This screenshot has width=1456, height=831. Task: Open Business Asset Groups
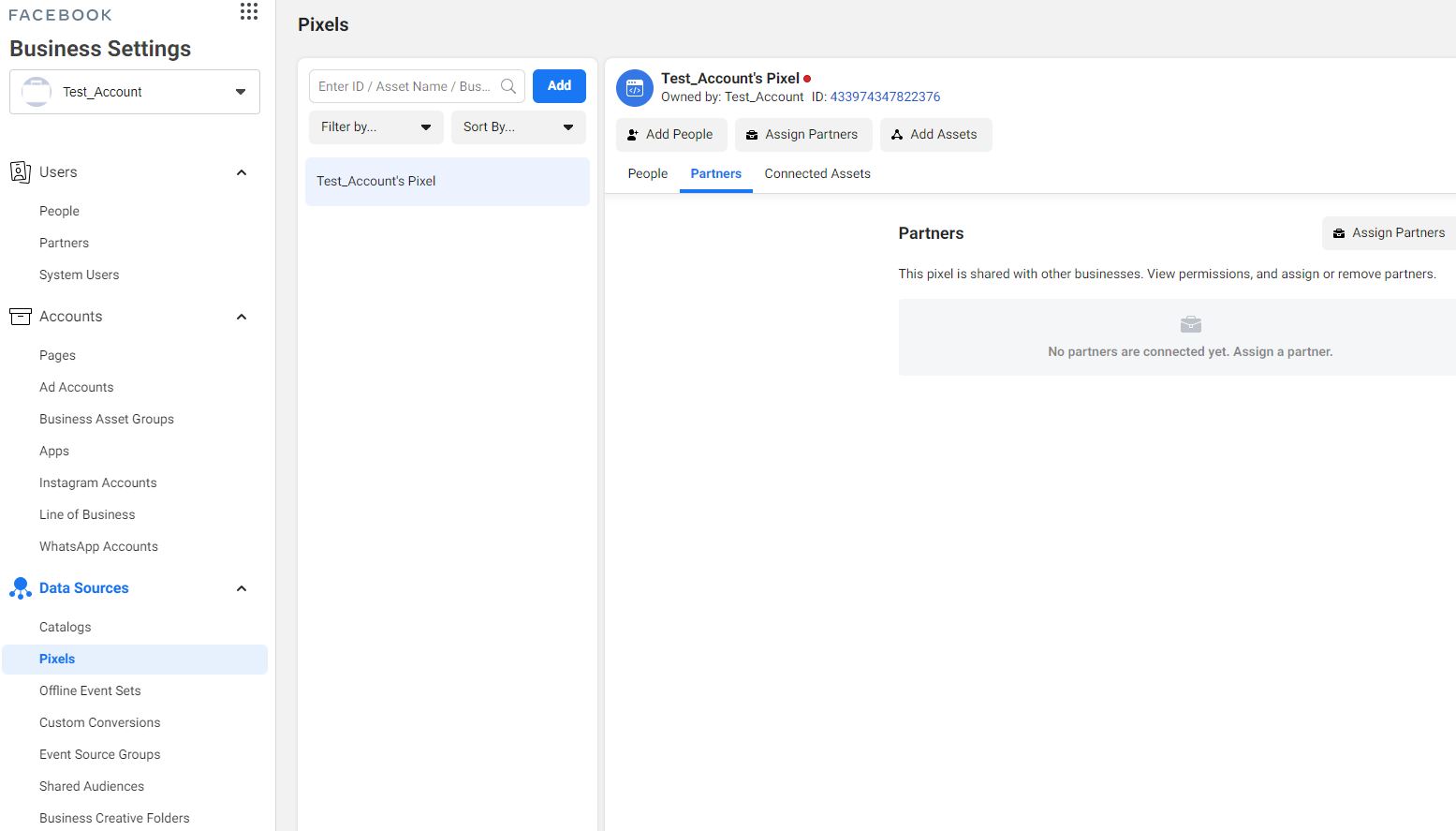107,419
